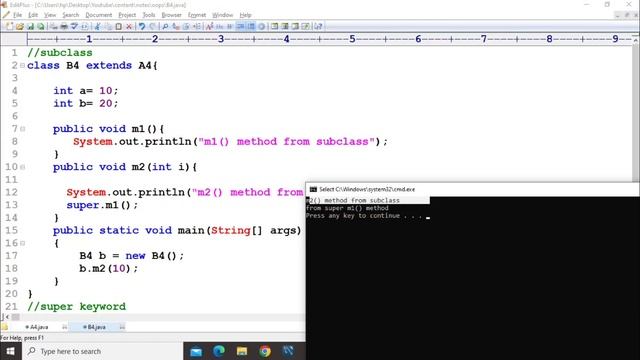
Task: Switch to the A4.java document tab
Action: coord(38,327)
